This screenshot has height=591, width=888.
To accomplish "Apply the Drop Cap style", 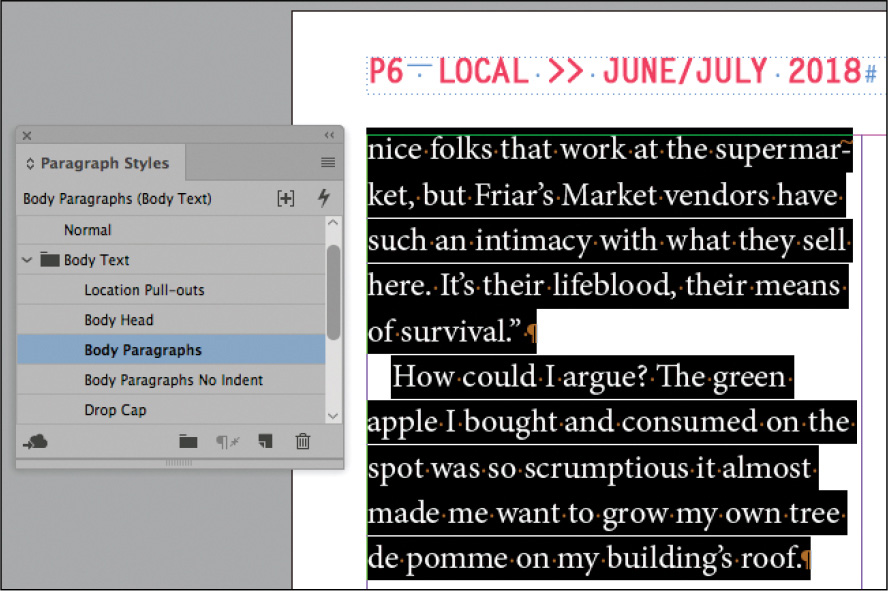I will tap(171, 410).
